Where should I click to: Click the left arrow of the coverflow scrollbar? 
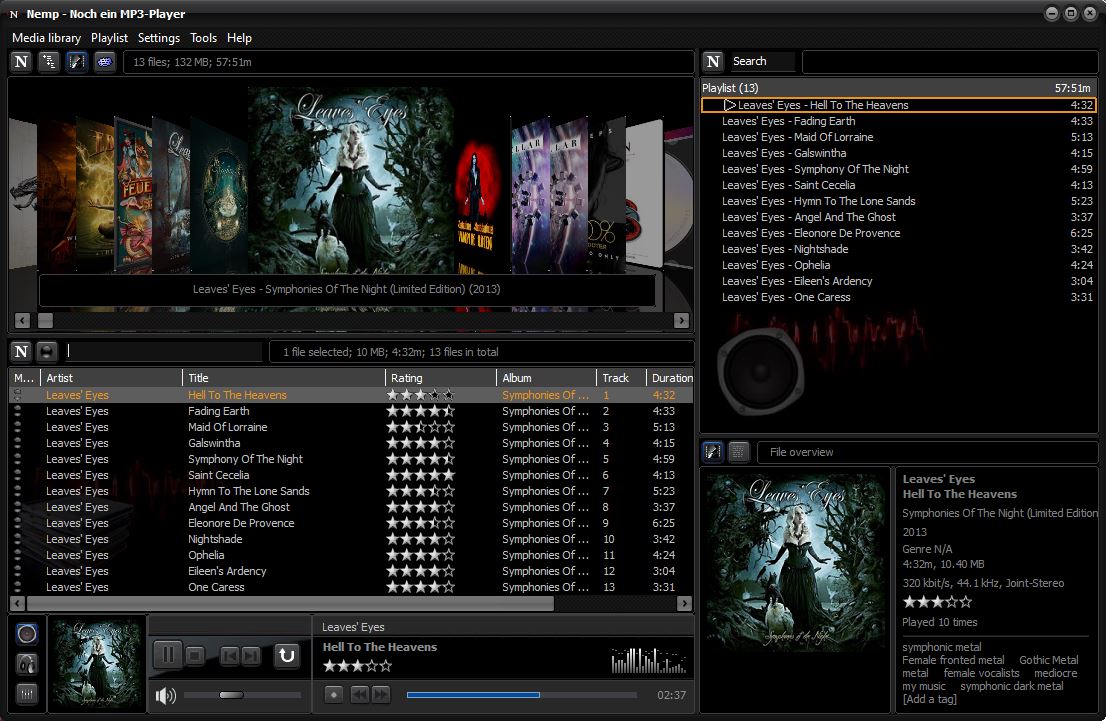pyautogui.click(x=23, y=320)
